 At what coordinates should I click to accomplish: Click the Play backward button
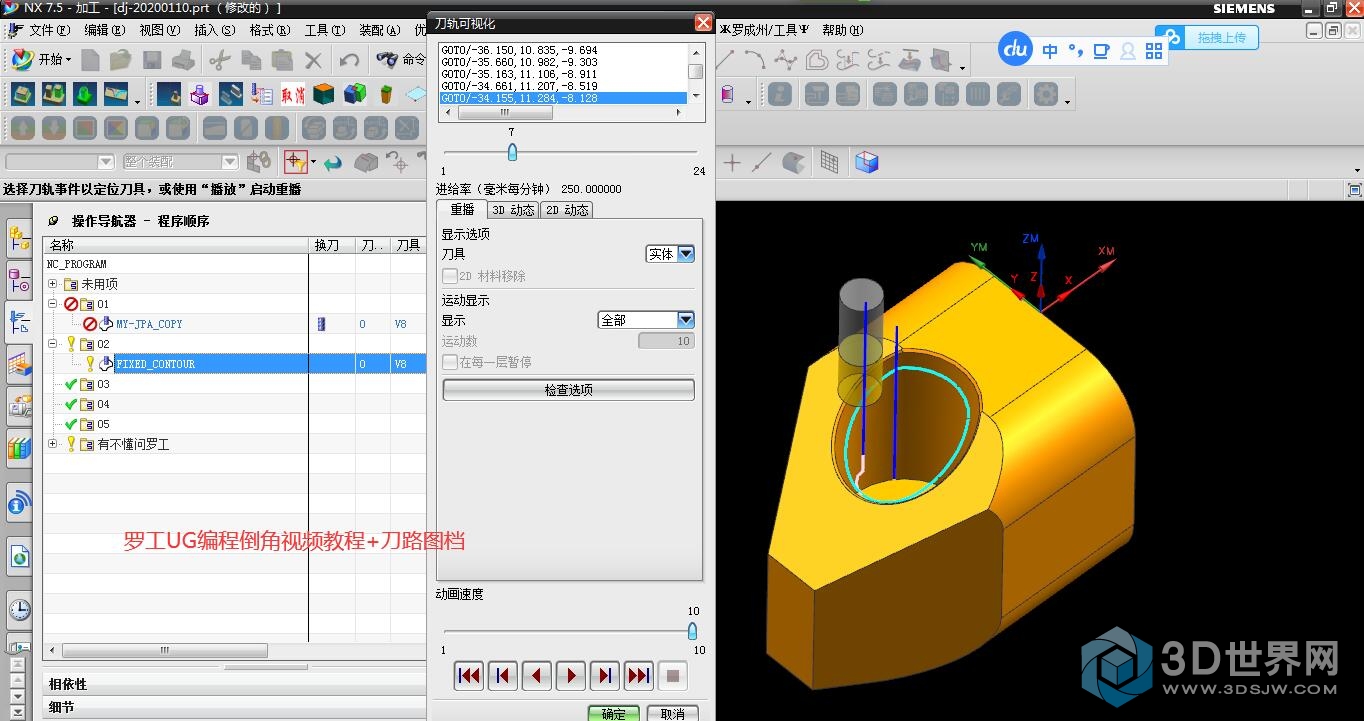[537, 676]
